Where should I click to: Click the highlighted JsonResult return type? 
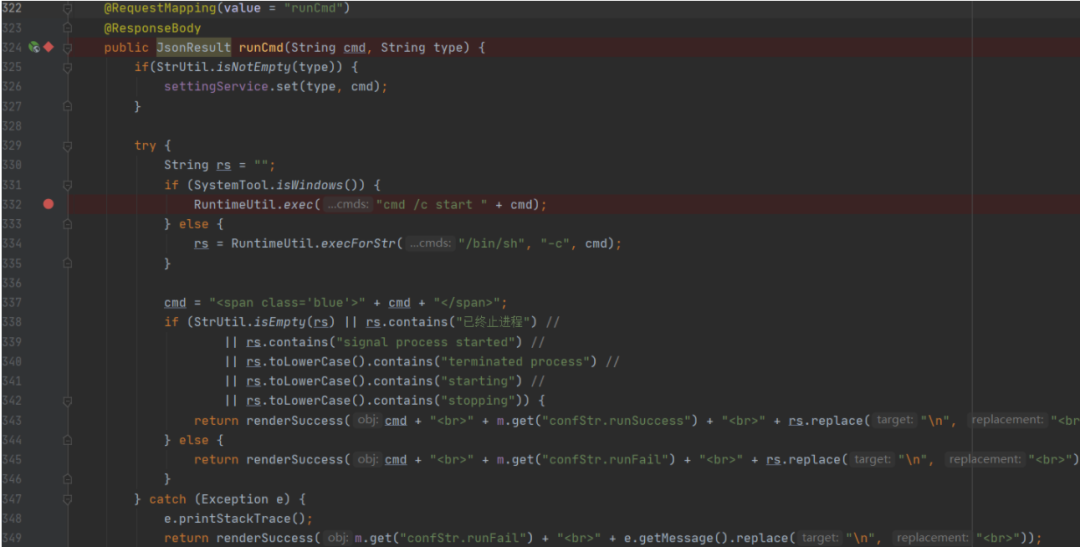(194, 48)
